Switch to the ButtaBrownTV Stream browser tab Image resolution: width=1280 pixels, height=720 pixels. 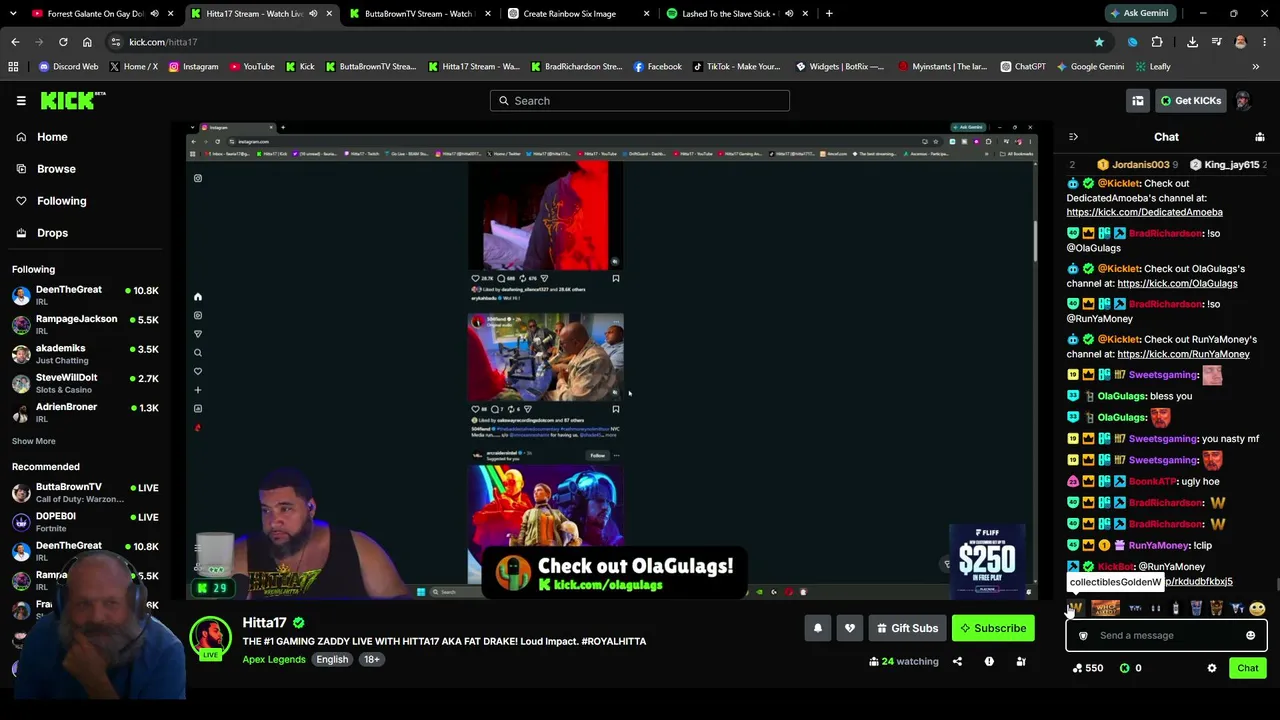[418, 13]
